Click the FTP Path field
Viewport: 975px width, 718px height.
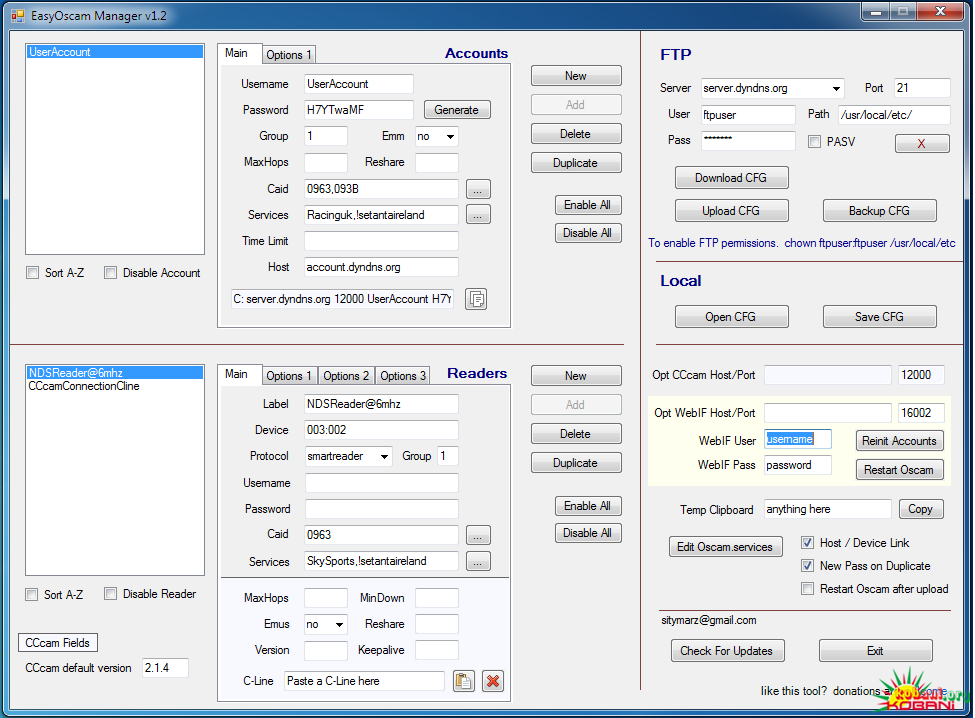tap(894, 115)
